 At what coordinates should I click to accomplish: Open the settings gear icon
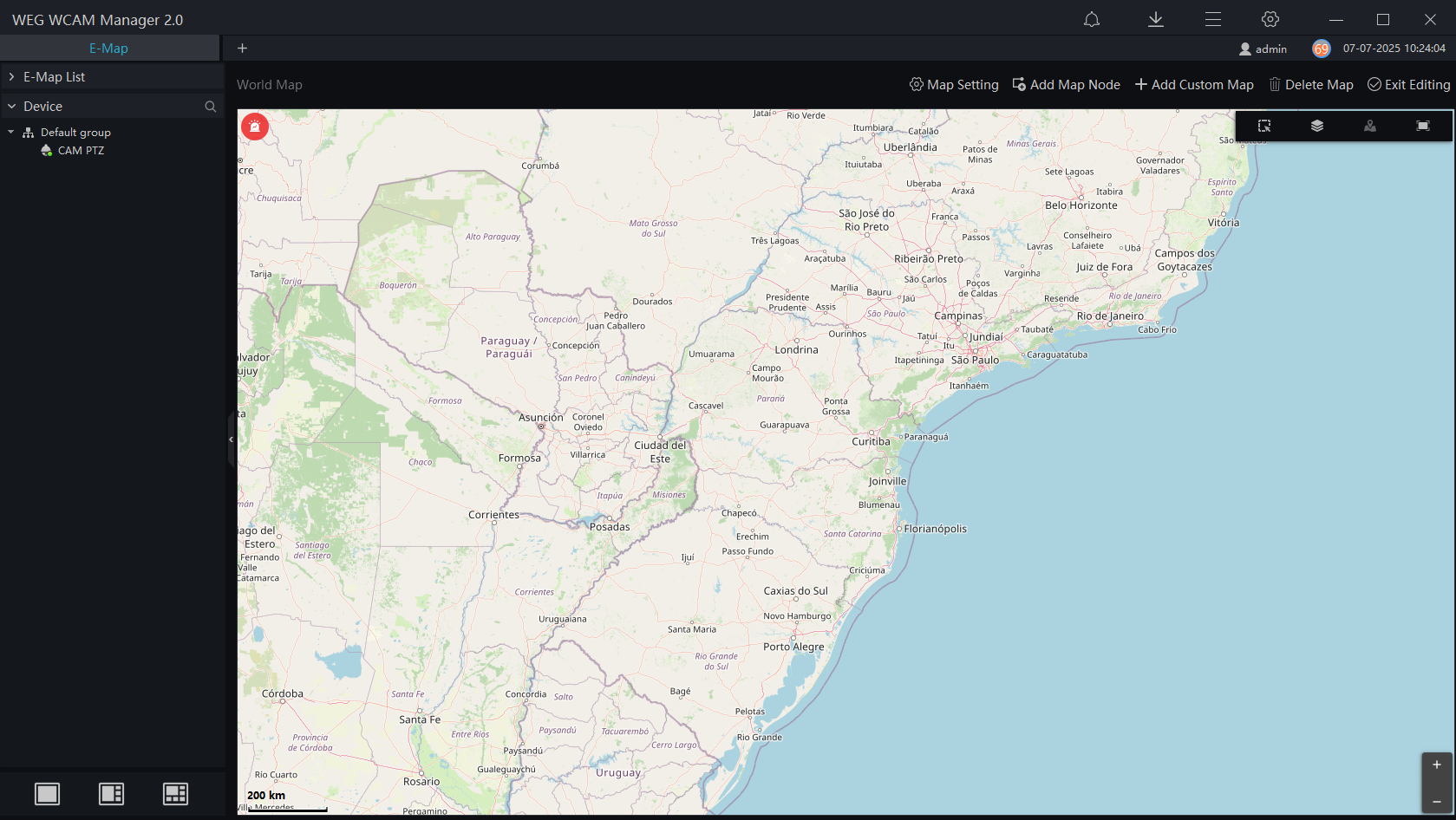[x=1270, y=19]
